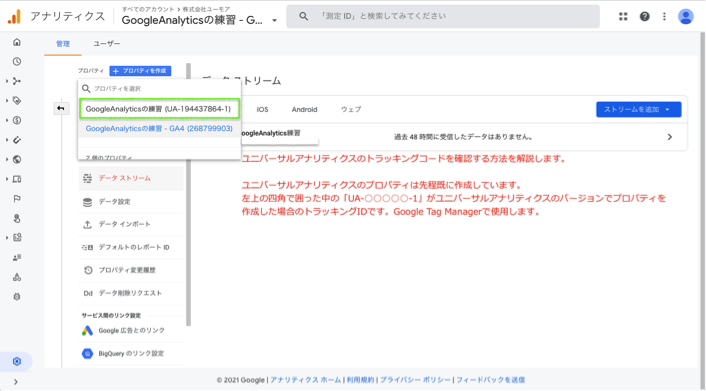Open the Home icon in left sidebar
This screenshot has width=706, height=391.
17,42
